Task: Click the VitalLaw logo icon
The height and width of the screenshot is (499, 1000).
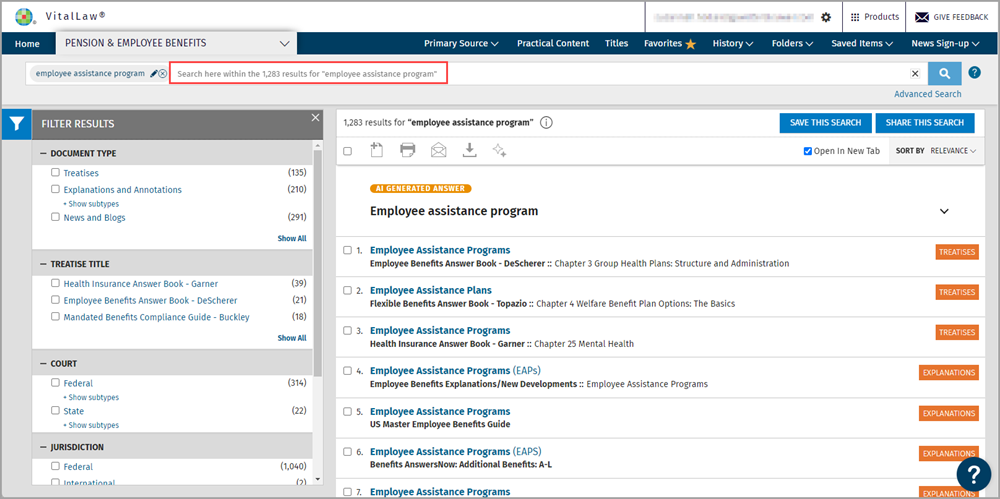Action: click(x=26, y=17)
